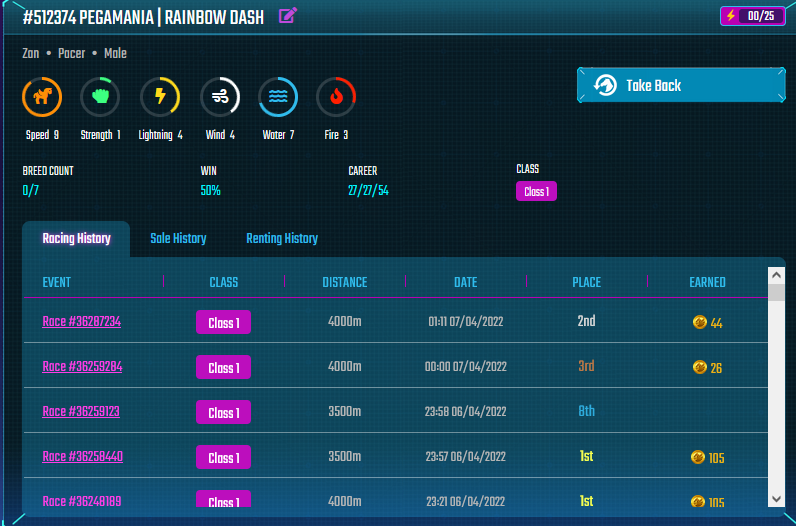Screen dimensions: 796x526
Task: Click the Lightning bolt stat icon
Action: 160,96
